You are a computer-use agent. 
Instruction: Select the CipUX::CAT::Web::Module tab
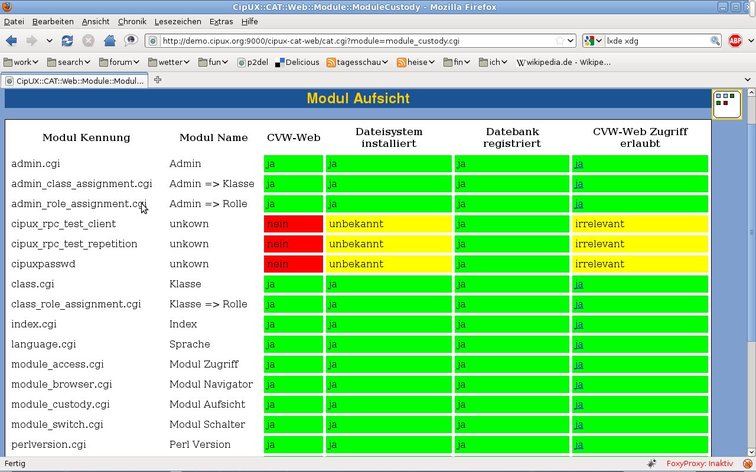pyautogui.click(x=74, y=81)
